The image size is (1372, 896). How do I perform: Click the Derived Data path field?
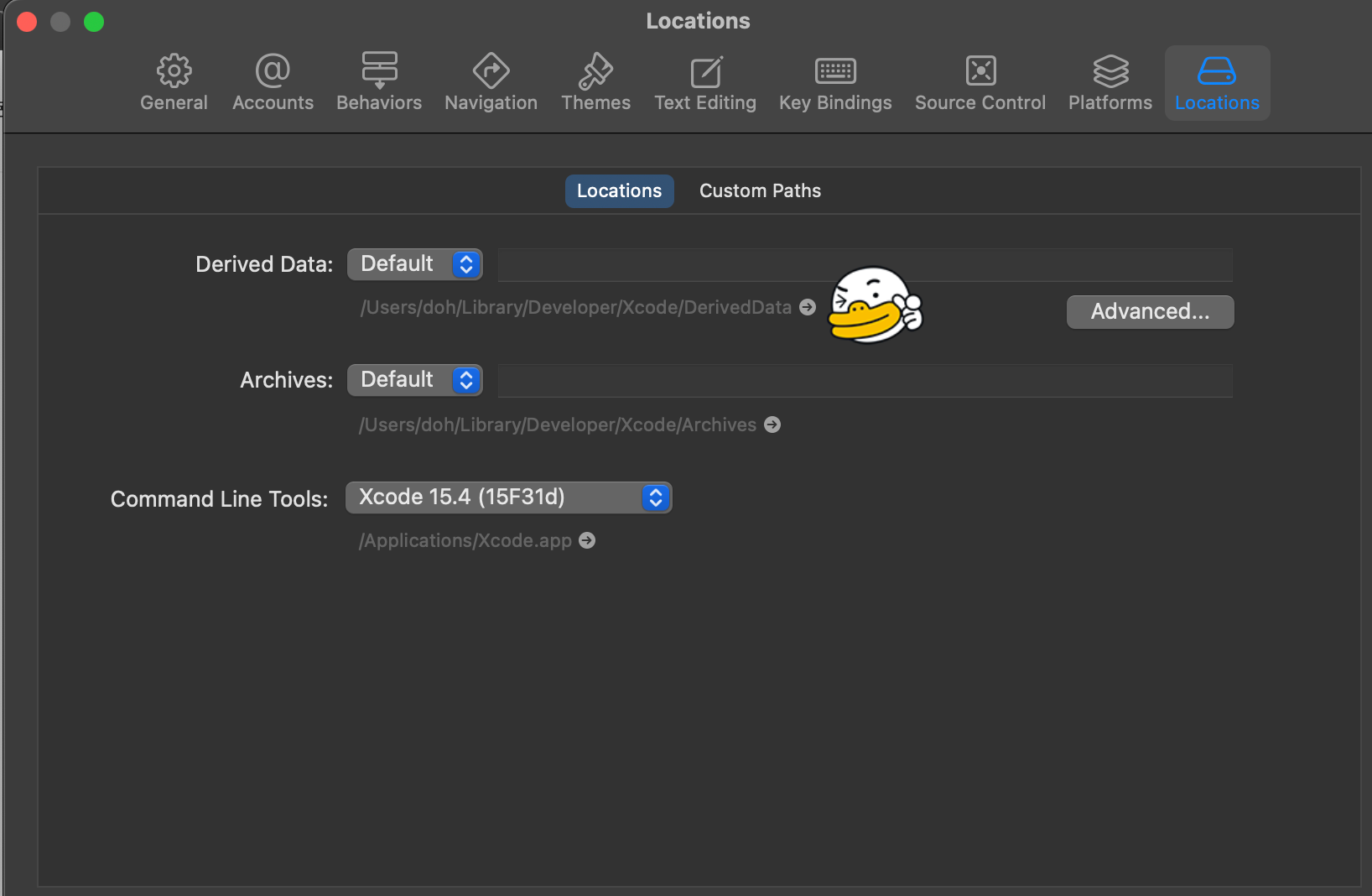coord(865,264)
